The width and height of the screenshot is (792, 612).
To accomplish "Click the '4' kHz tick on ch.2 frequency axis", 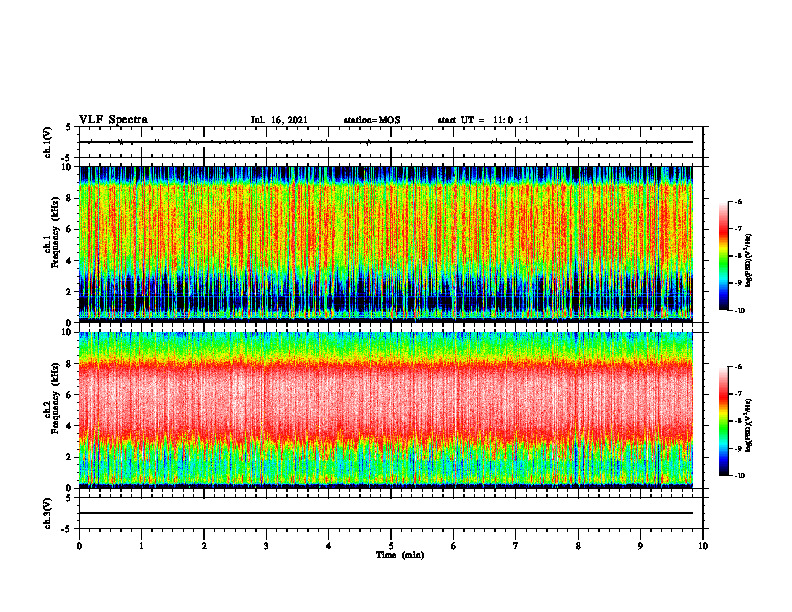I will 69,426.
